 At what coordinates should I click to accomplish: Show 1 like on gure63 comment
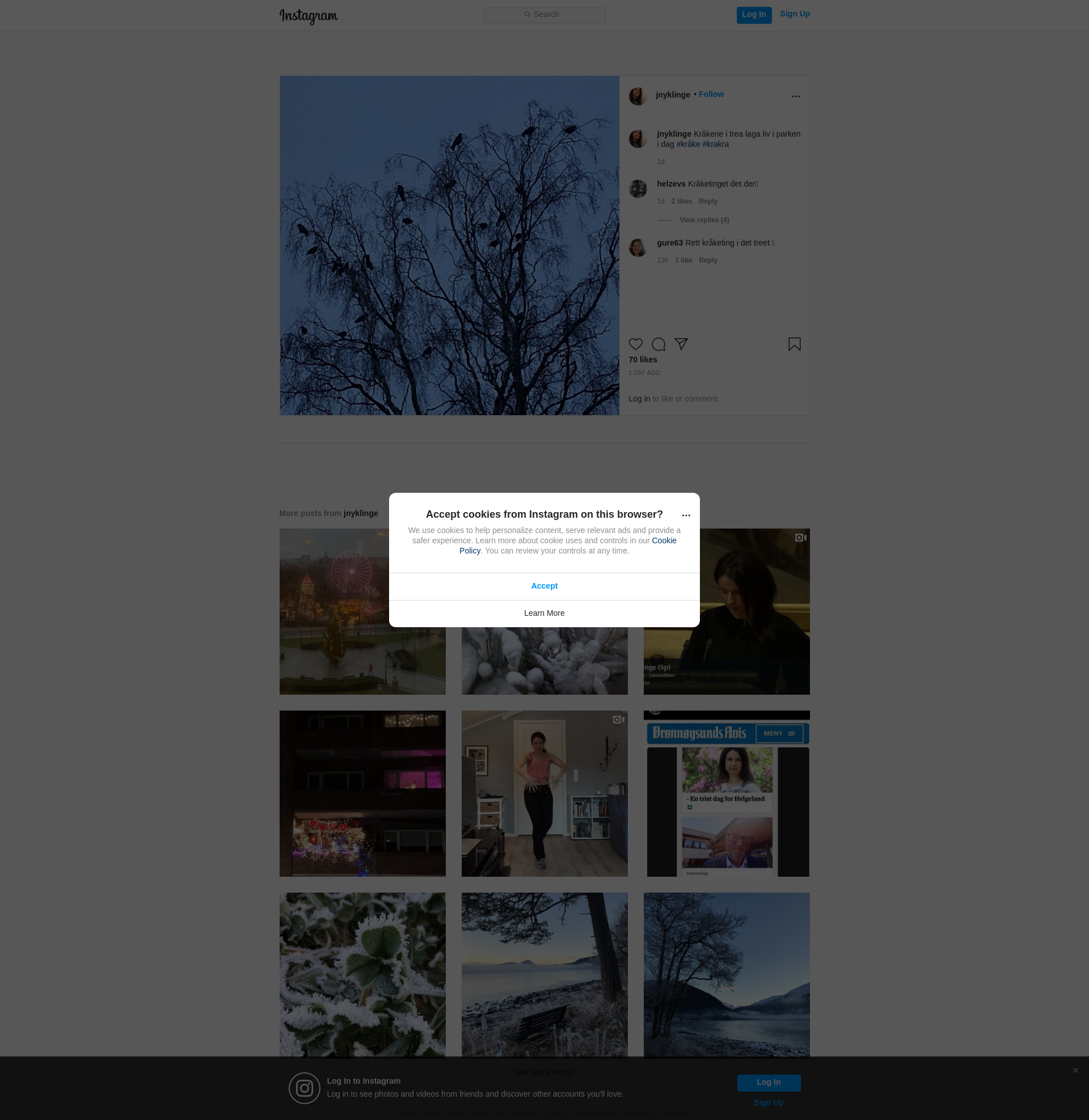tap(683, 260)
